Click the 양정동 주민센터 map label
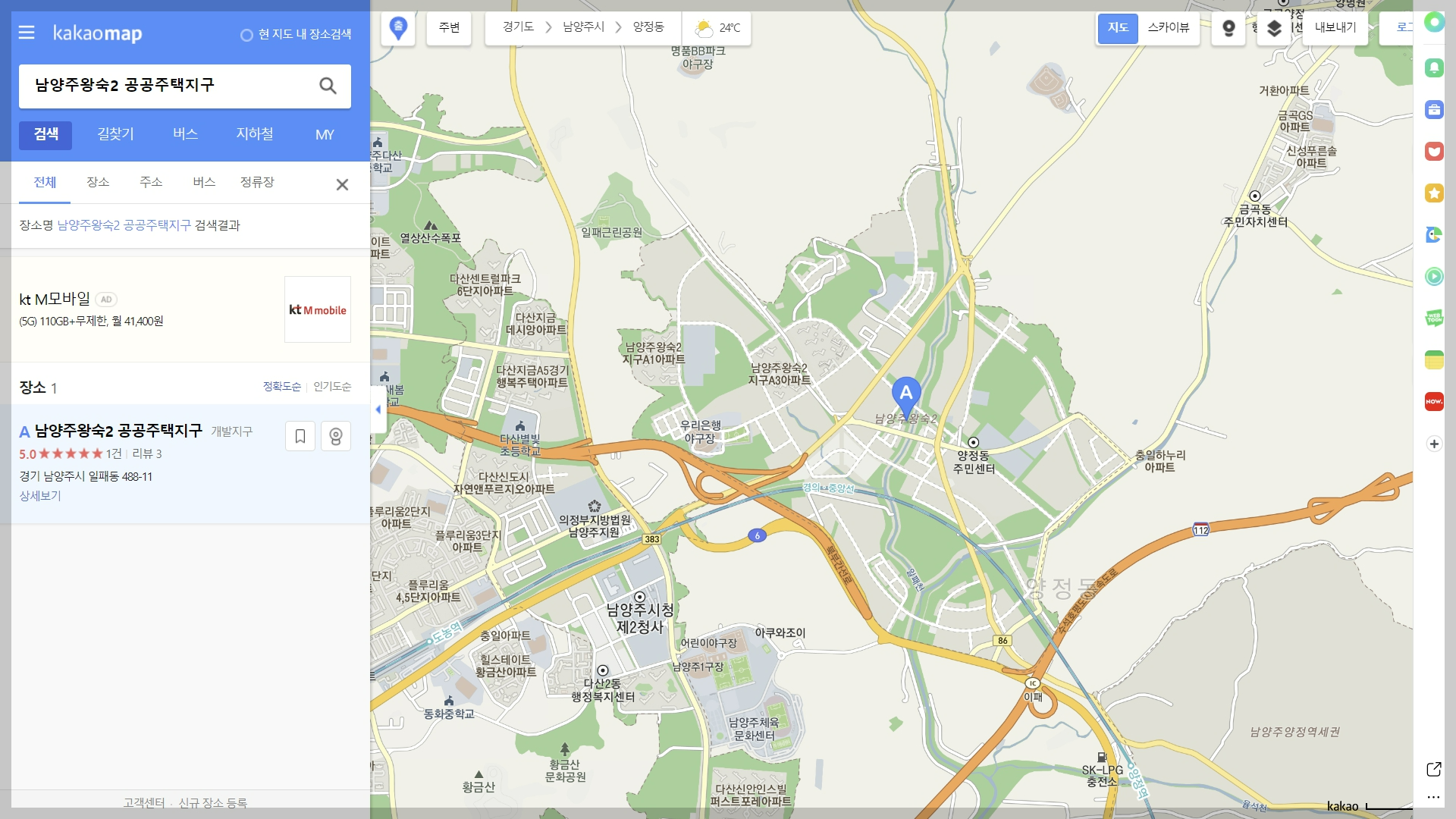The width and height of the screenshot is (1456, 819). pyautogui.click(x=974, y=462)
